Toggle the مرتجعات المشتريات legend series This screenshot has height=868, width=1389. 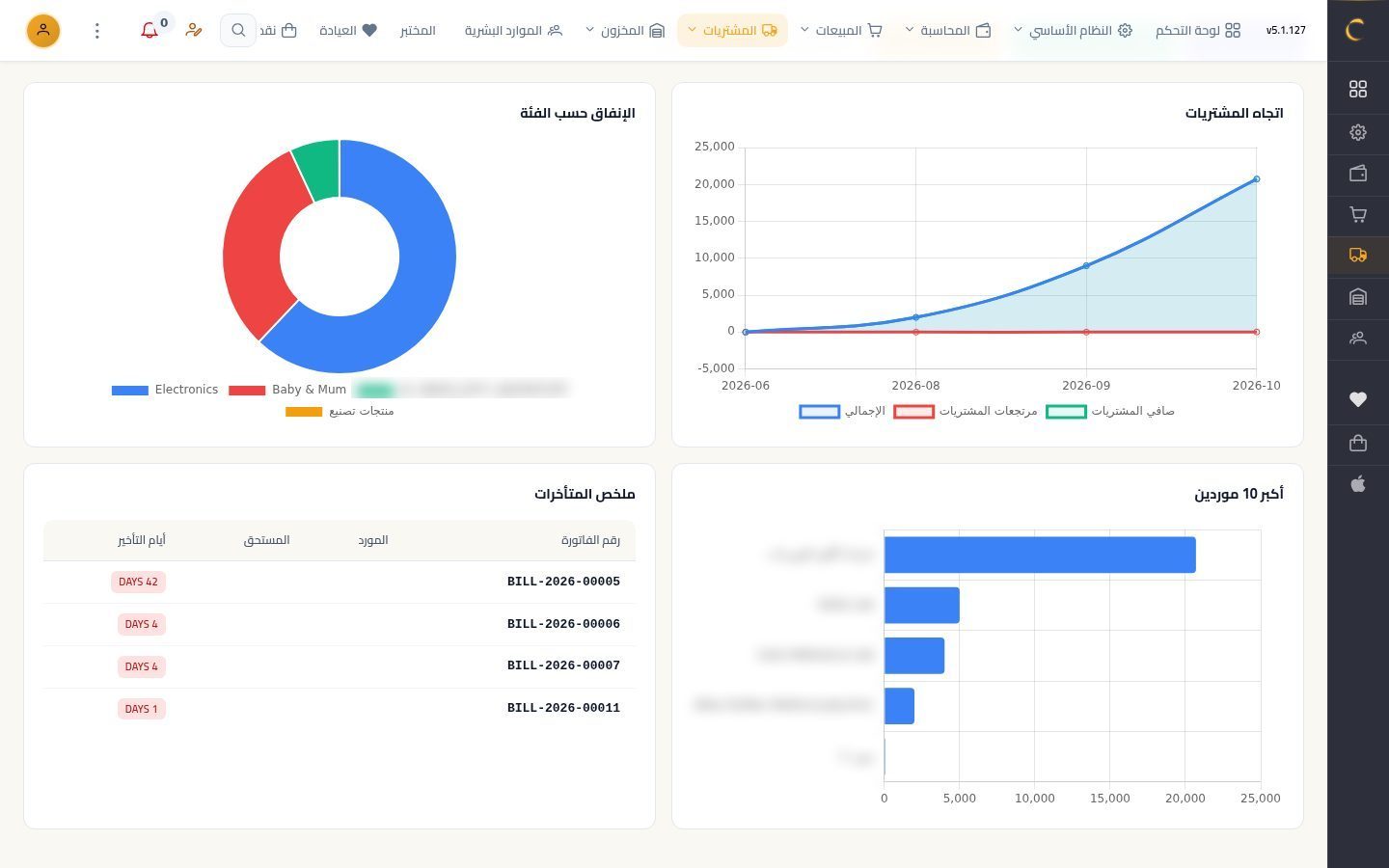pos(966,412)
